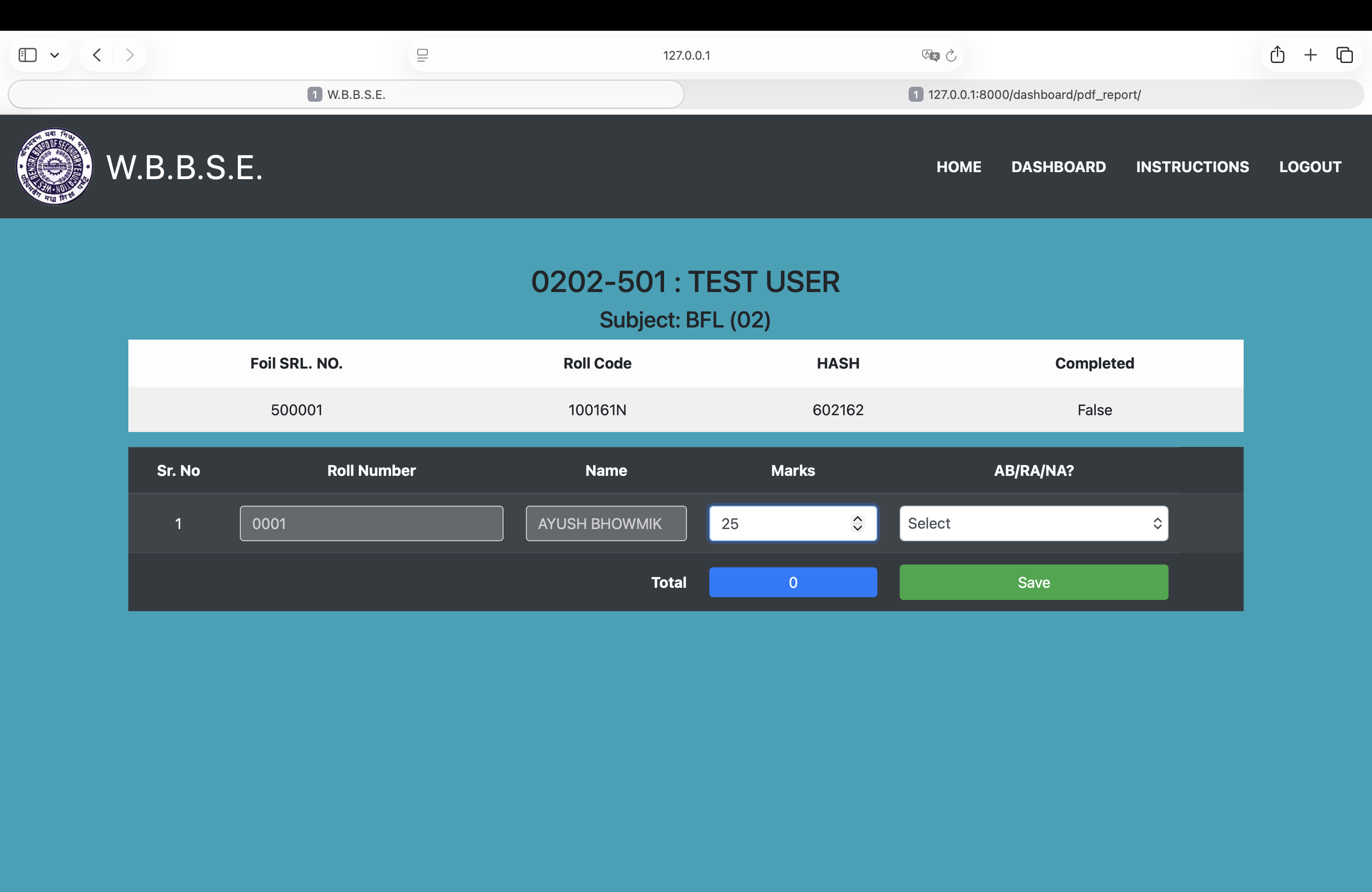The width and height of the screenshot is (1372, 892).
Task: Open the INSTRUCTIONS page
Action: click(x=1192, y=167)
